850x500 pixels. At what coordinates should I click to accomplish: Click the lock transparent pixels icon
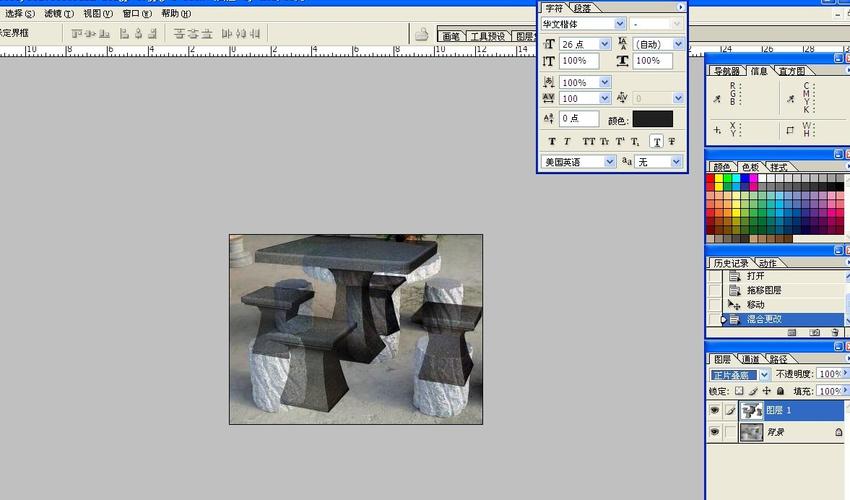739,391
